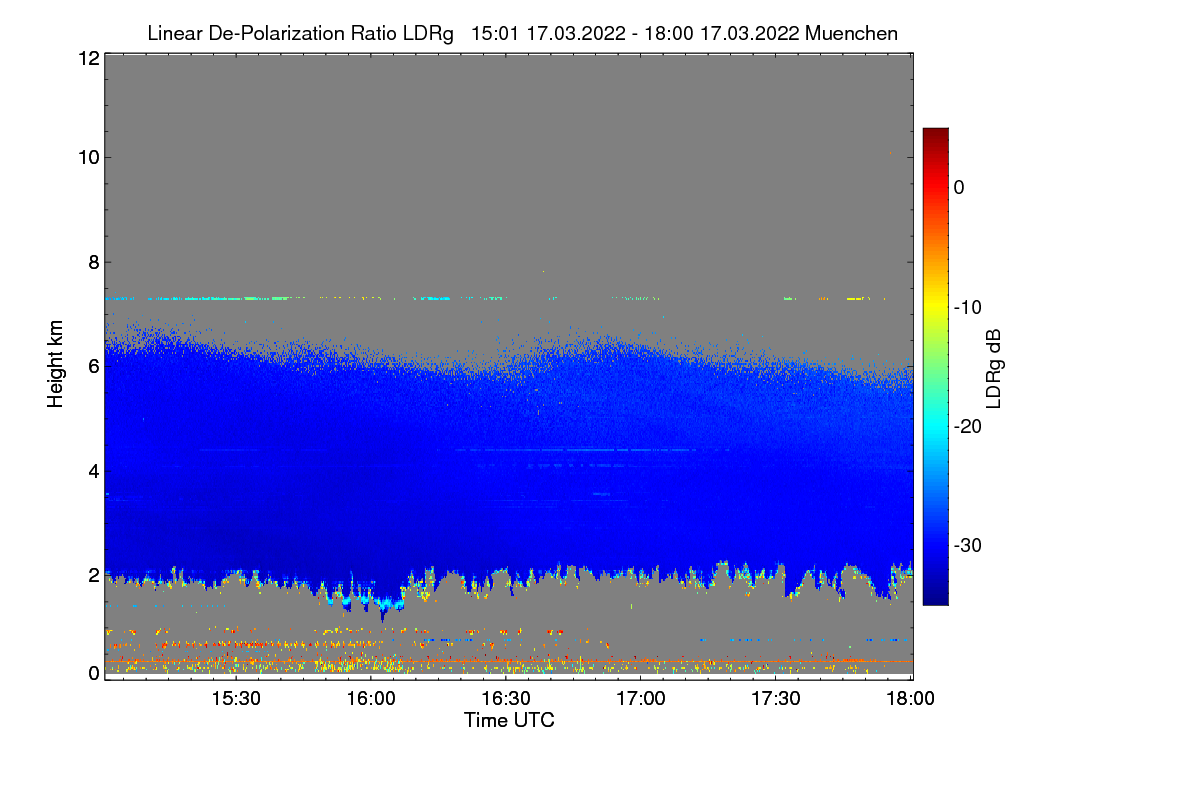Screen dimensions: 1200x800
Task: Click the 6 km height label
Action: (92, 367)
